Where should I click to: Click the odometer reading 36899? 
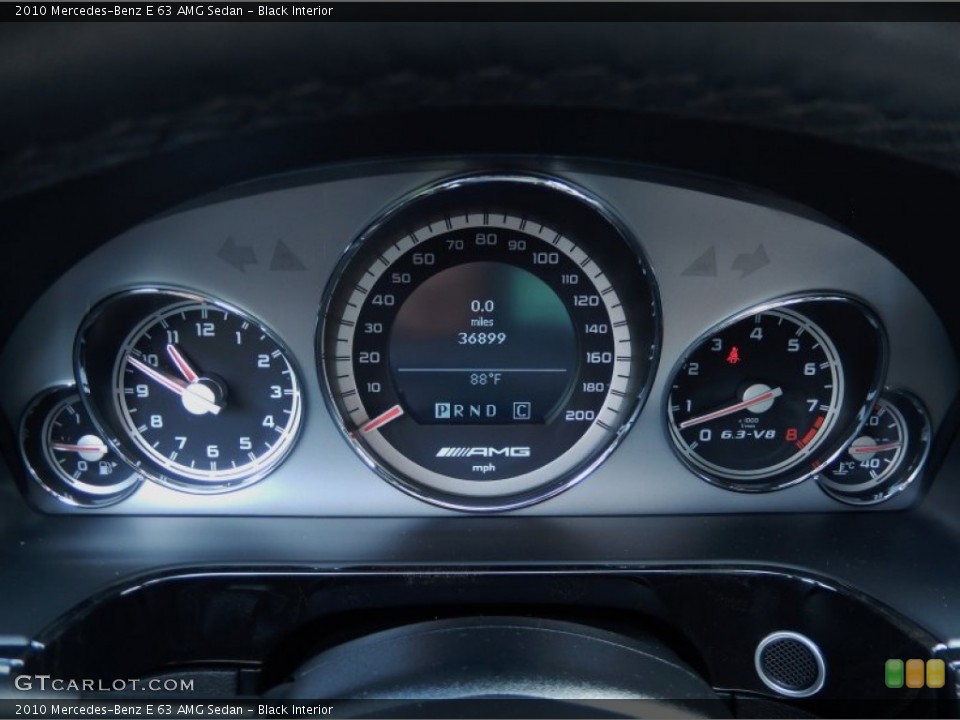(x=482, y=338)
